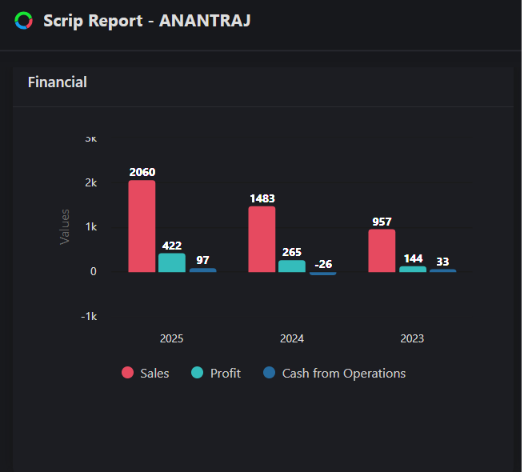The width and height of the screenshot is (522, 472).
Task: Click the circular app logo icon
Action: click(23, 21)
